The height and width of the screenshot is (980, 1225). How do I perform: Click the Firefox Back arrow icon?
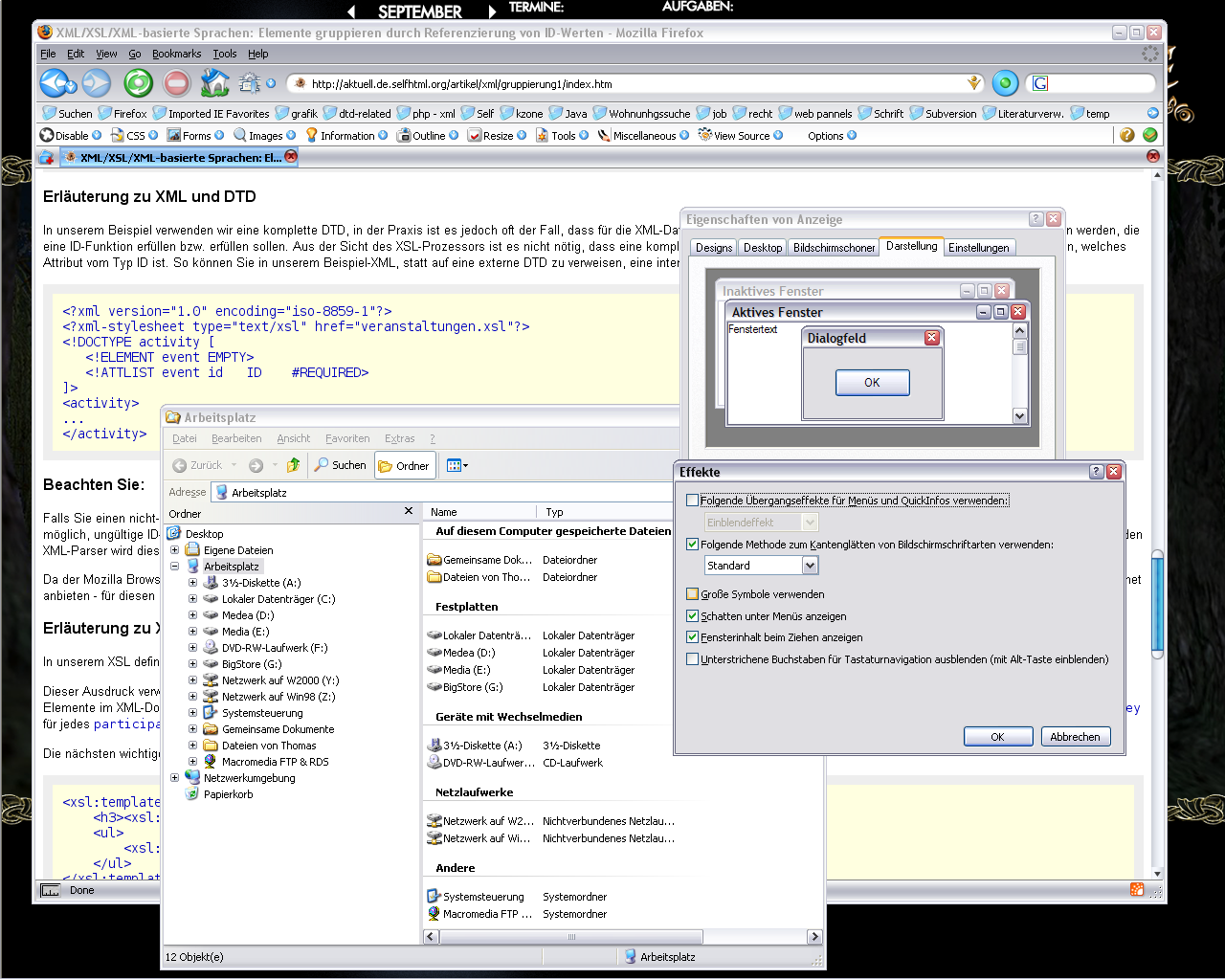pyautogui.click(x=53, y=83)
